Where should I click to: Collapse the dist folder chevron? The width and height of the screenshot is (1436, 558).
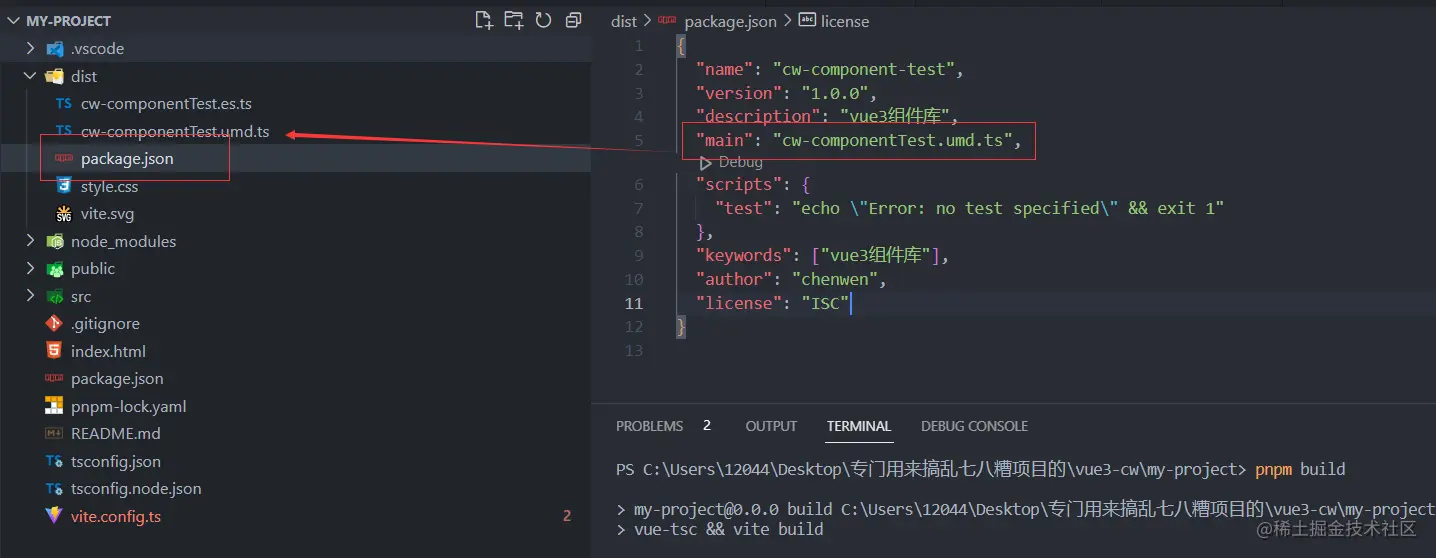point(30,76)
